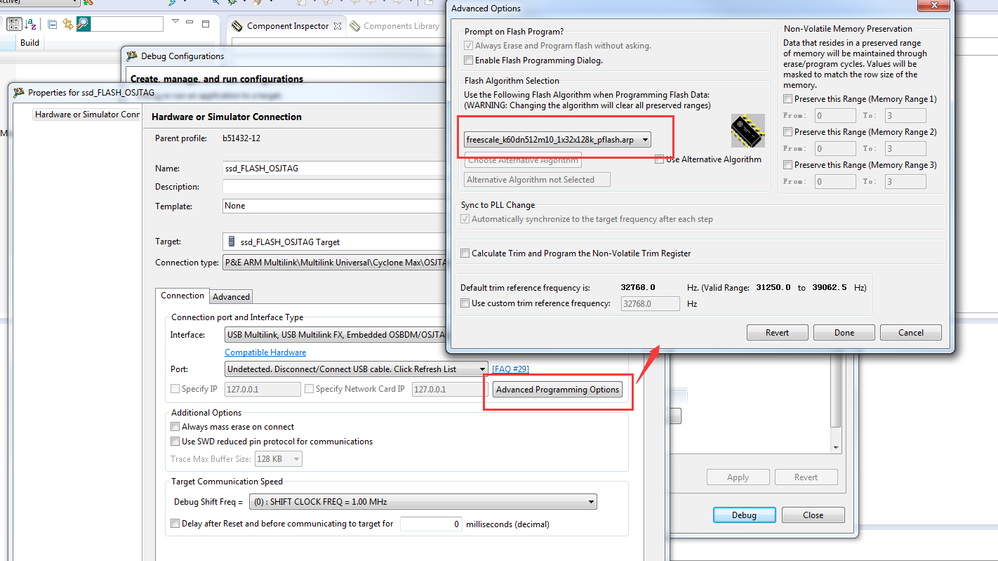Open the view menu triangle in left panel
This screenshot has width=998, height=561.
point(175,22)
